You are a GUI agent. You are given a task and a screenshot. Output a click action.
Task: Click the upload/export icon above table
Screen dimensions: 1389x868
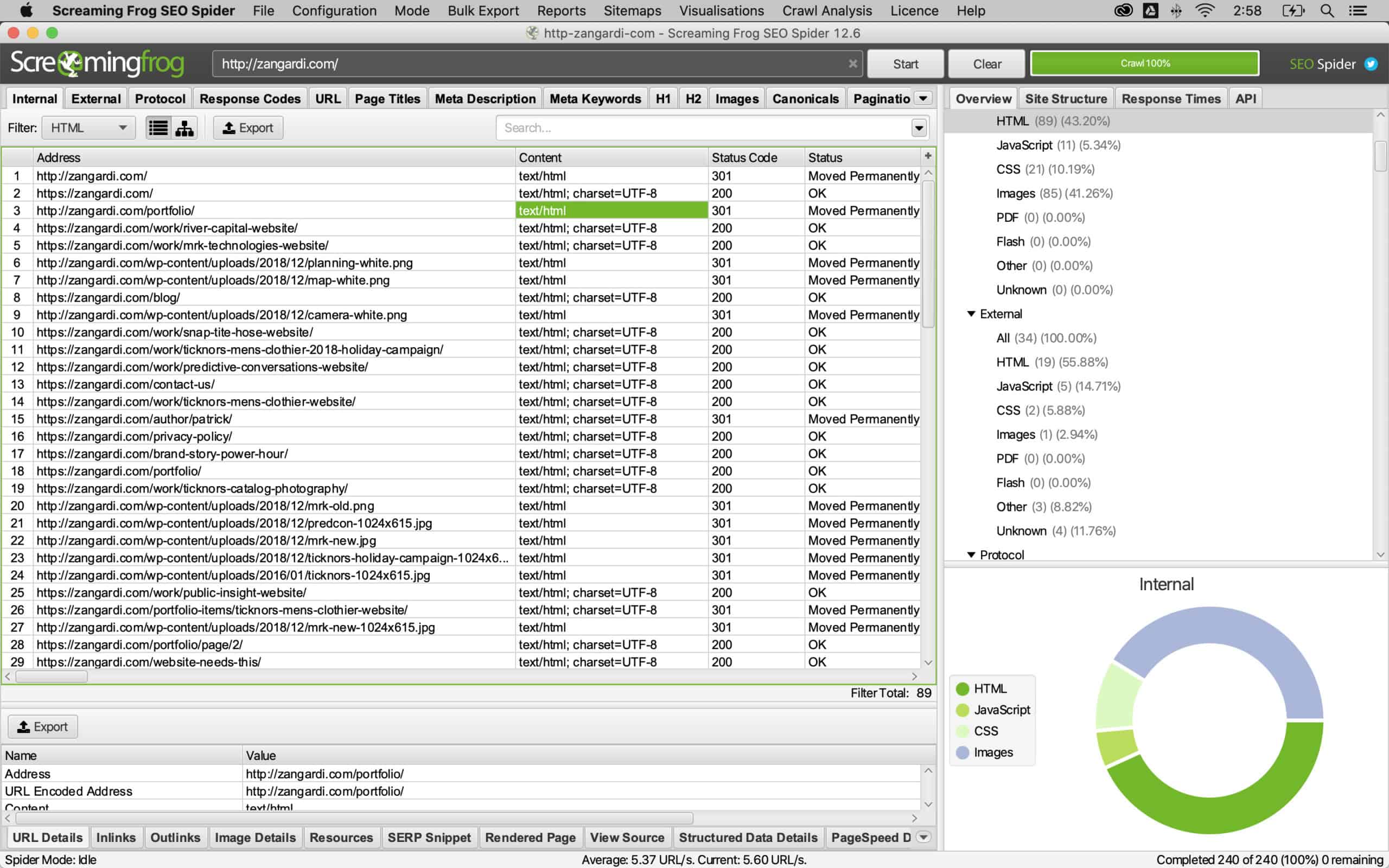[x=246, y=127]
